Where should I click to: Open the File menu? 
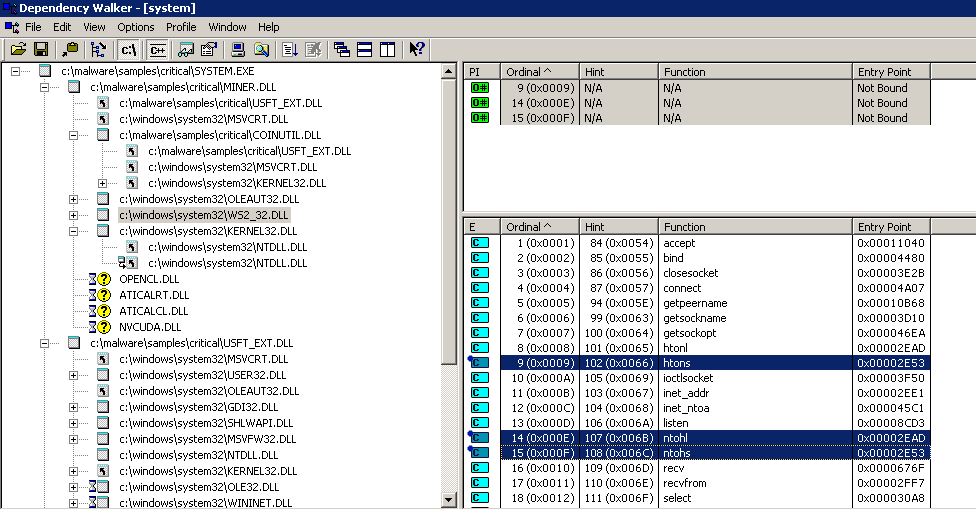[x=33, y=27]
